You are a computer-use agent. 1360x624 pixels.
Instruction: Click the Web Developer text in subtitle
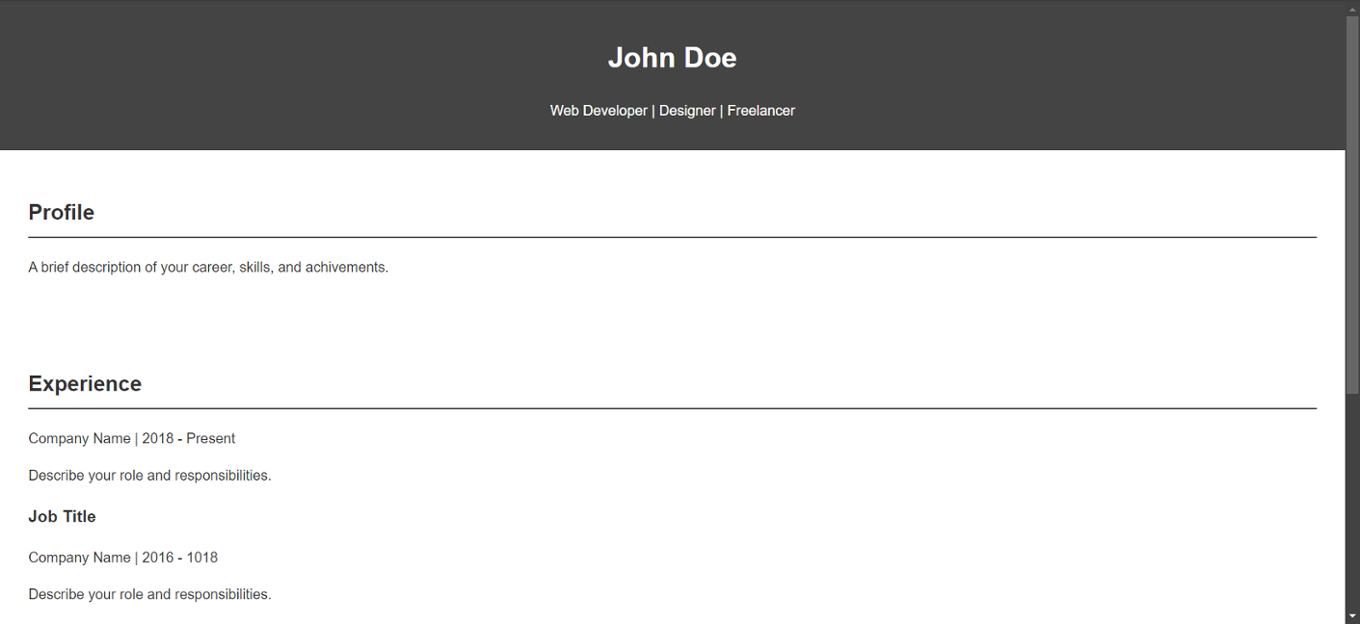point(598,111)
